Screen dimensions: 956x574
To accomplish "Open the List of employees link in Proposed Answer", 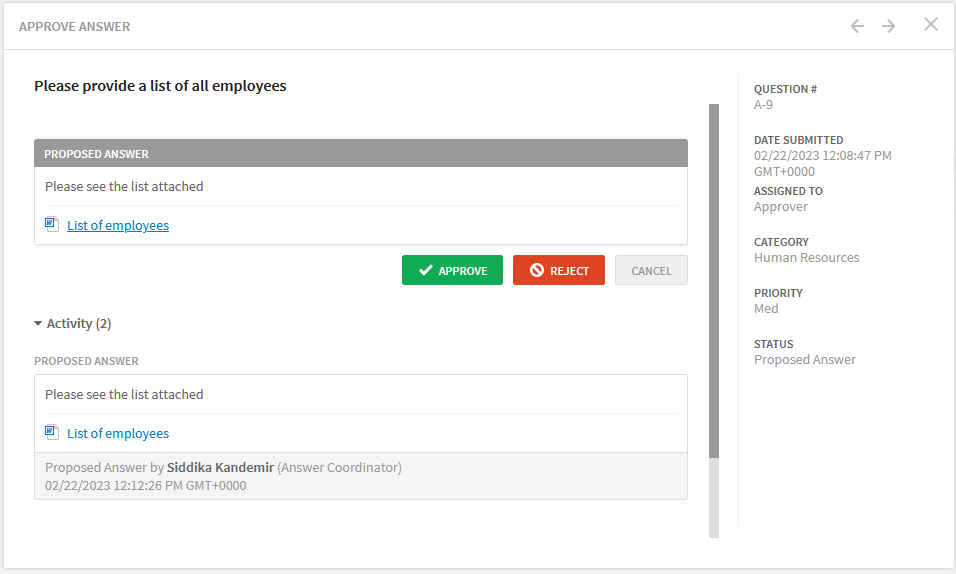I will tap(118, 225).
